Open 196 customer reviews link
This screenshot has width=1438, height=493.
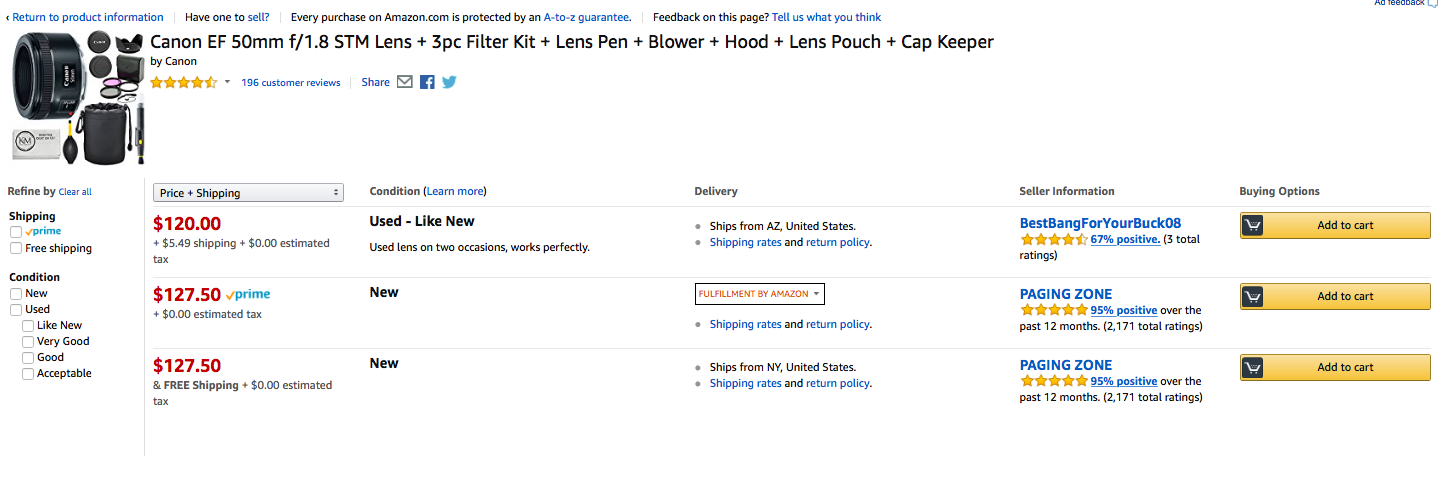coord(291,83)
